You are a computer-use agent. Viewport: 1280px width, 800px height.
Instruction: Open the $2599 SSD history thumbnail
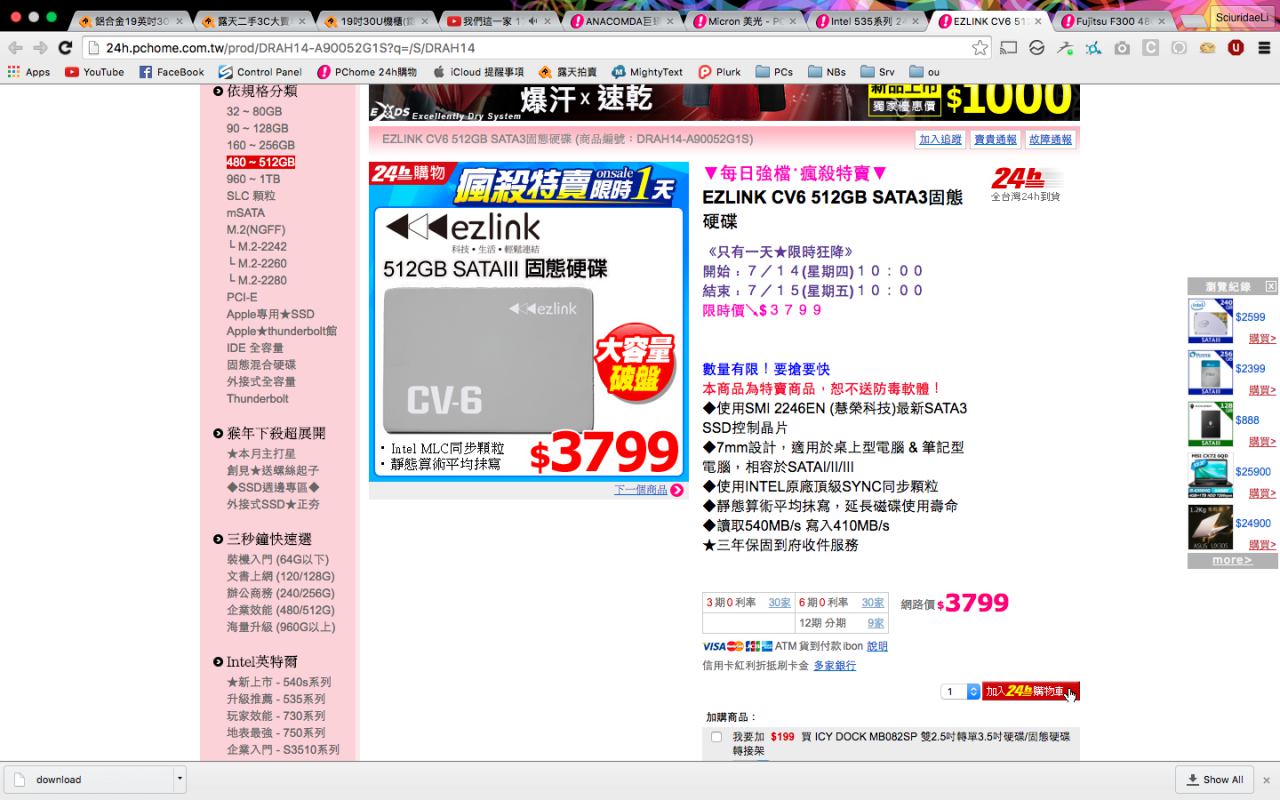pos(1210,320)
